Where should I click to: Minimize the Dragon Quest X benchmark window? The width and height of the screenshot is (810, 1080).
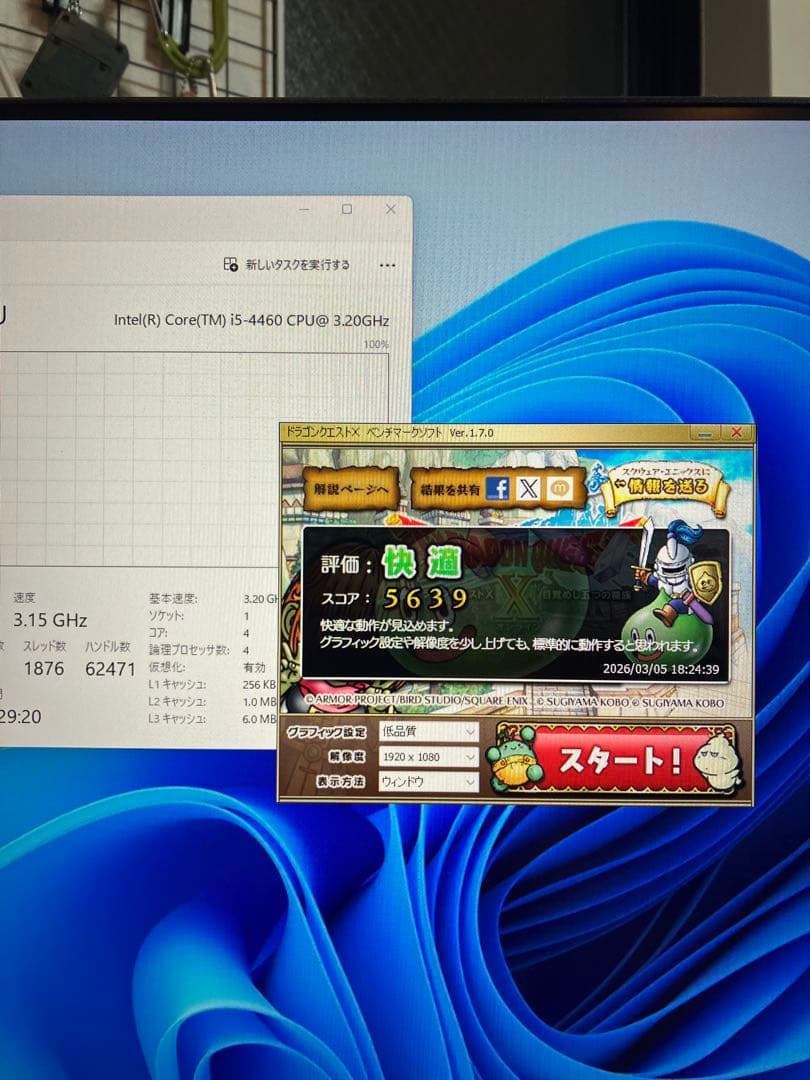click(x=705, y=433)
